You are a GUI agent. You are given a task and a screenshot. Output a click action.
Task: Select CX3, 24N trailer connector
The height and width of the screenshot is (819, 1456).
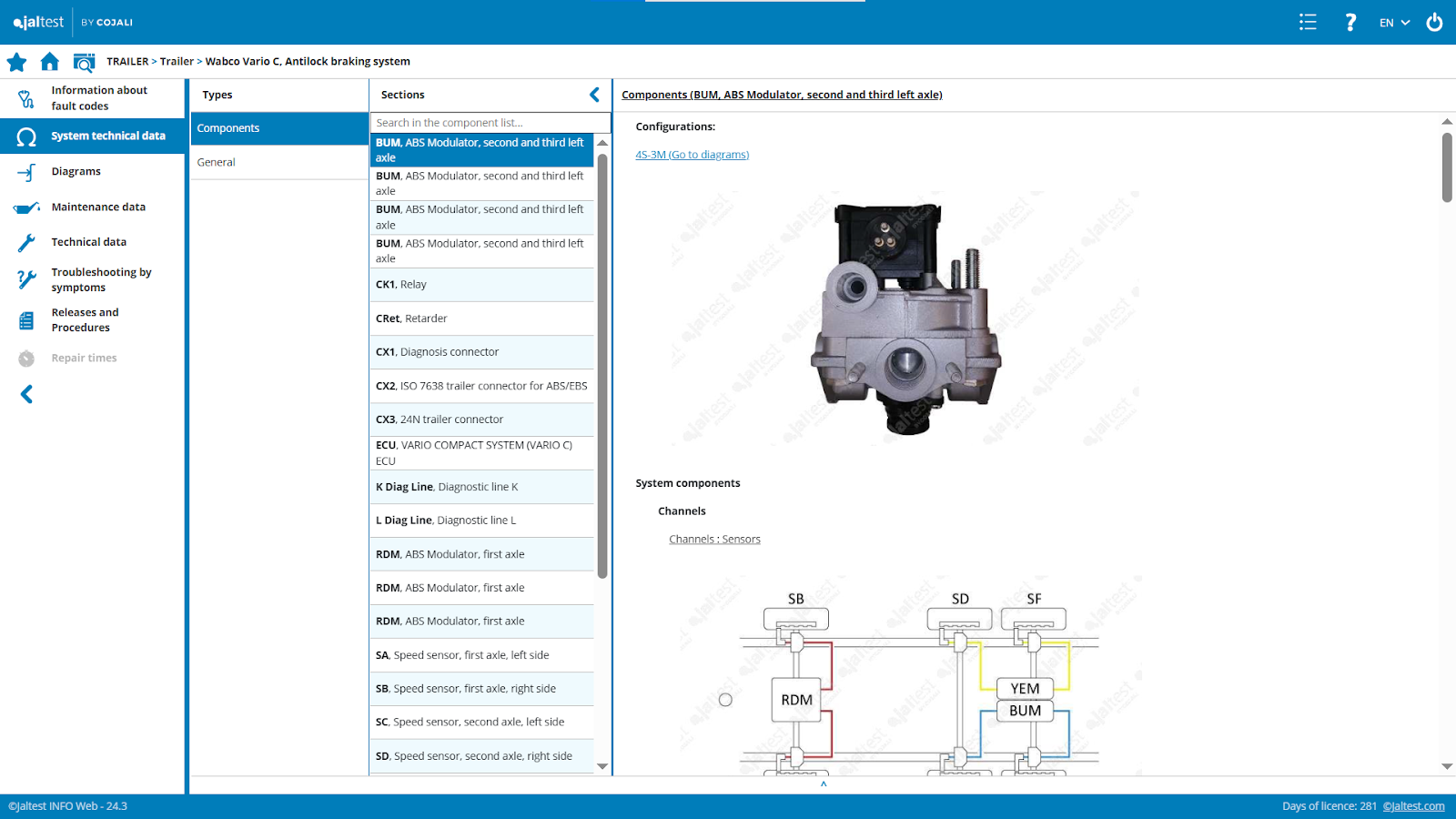tap(481, 420)
